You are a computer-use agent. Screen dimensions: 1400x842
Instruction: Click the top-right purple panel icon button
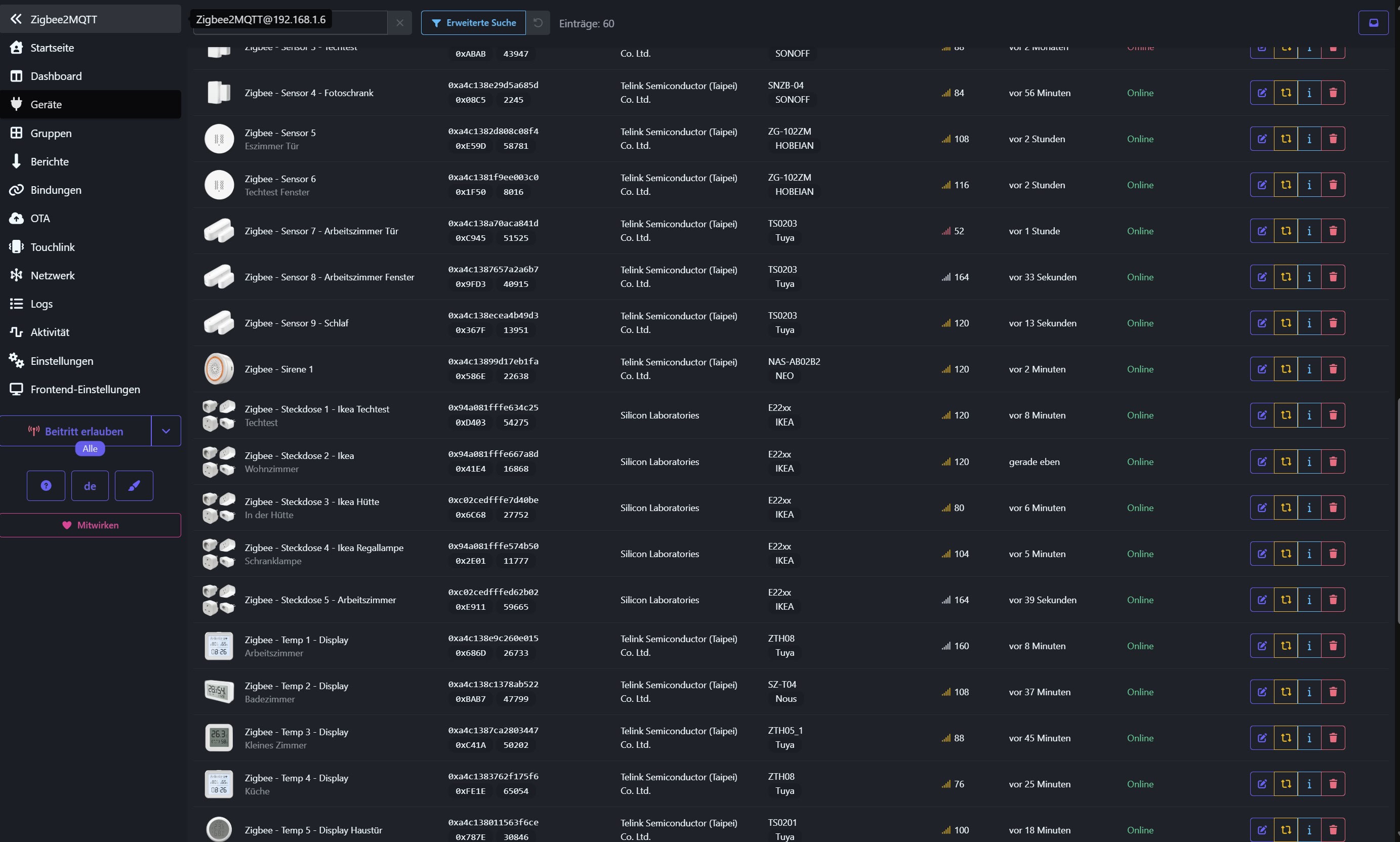click(1373, 23)
